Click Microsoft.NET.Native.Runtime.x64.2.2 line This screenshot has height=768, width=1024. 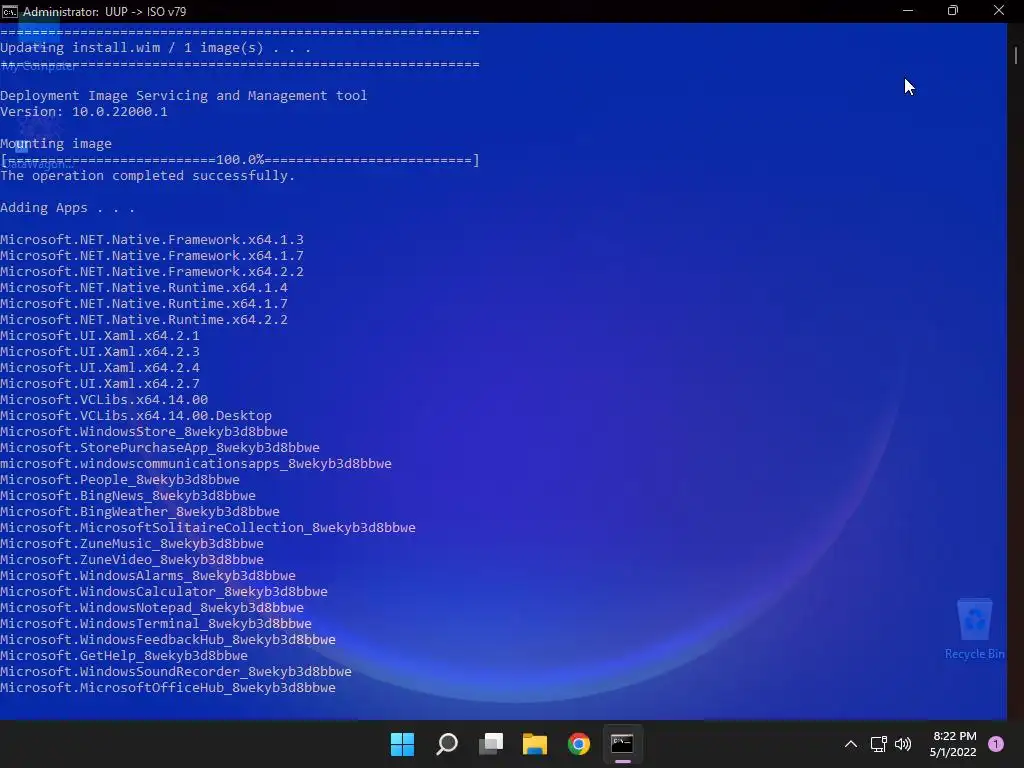pyautogui.click(x=144, y=319)
